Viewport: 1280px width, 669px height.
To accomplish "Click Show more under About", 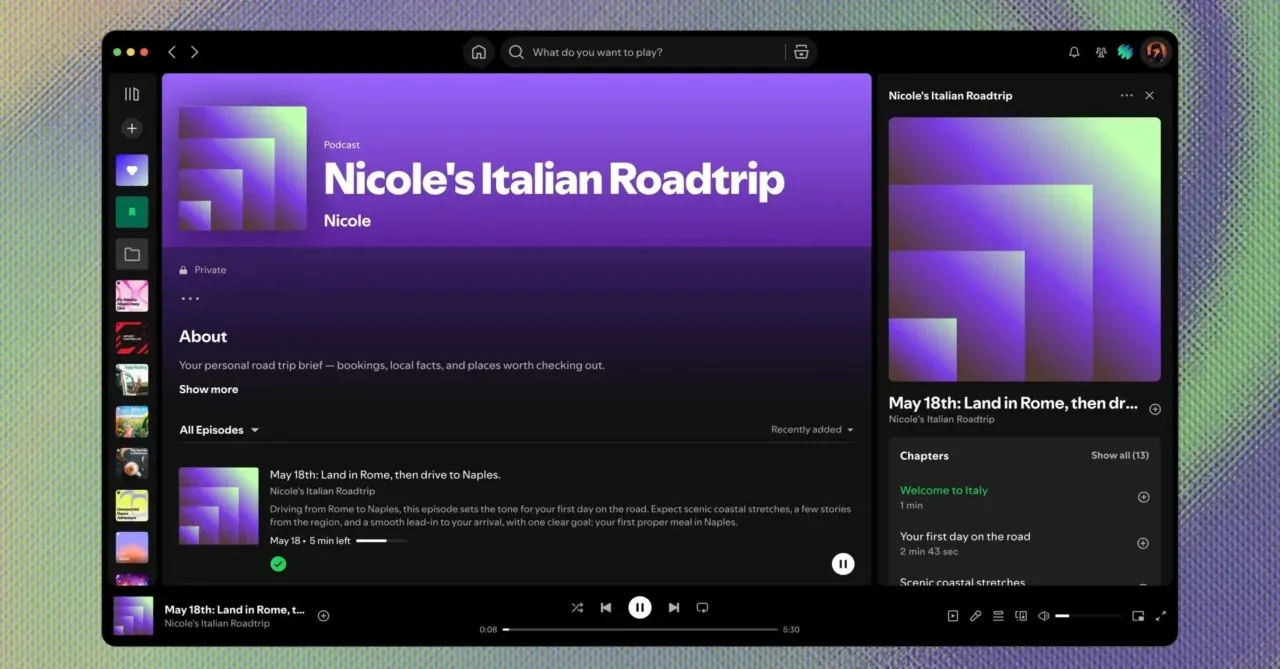I will tap(208, 389).
